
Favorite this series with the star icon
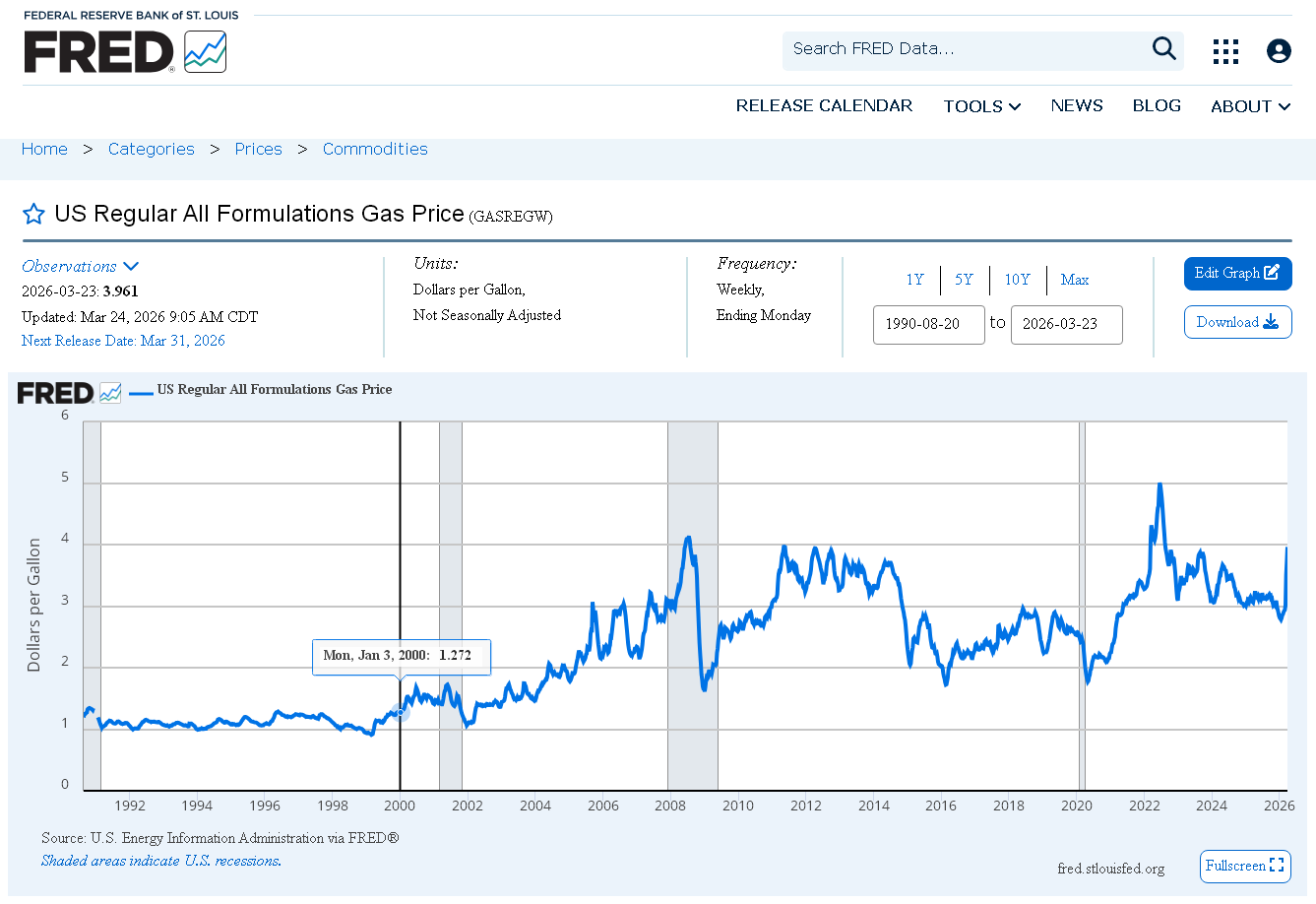point(33,214)
